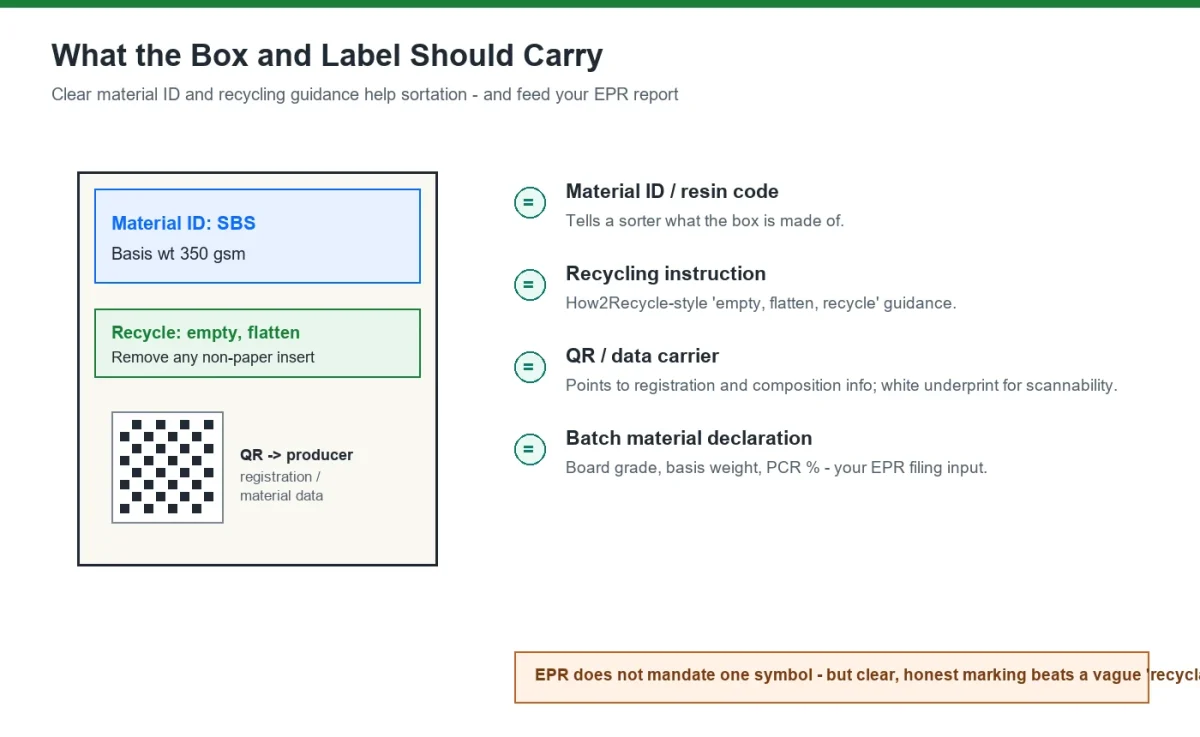This screenshot has width=1200, height=737.
Task: Click the icon beside QR / data carrier
Action: (x=529, y=367)
